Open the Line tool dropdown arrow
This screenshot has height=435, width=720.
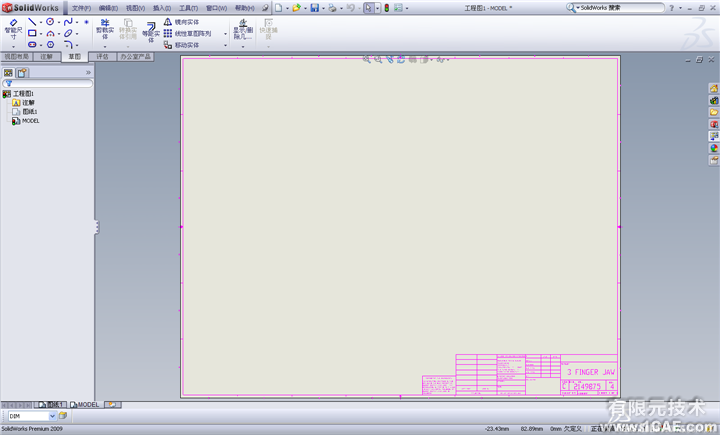coord(41,22)
